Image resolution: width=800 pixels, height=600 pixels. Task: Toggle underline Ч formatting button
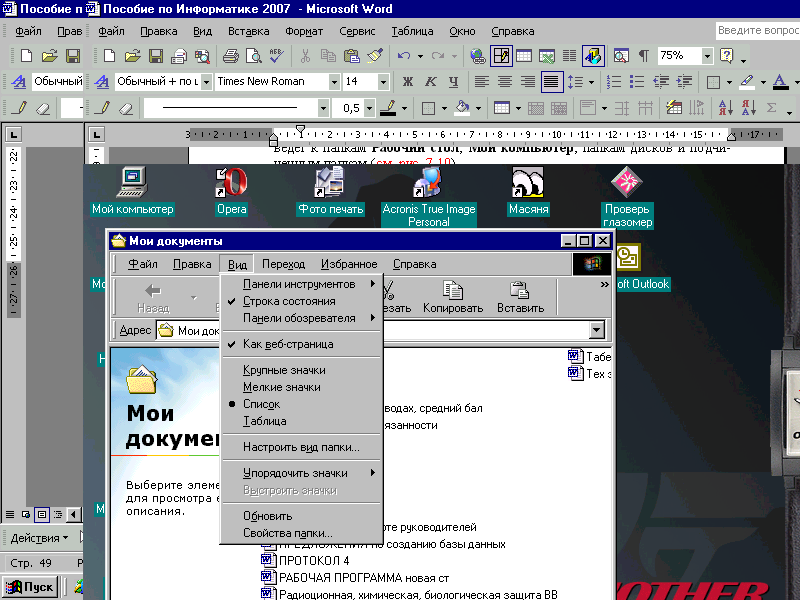(454, 82)
